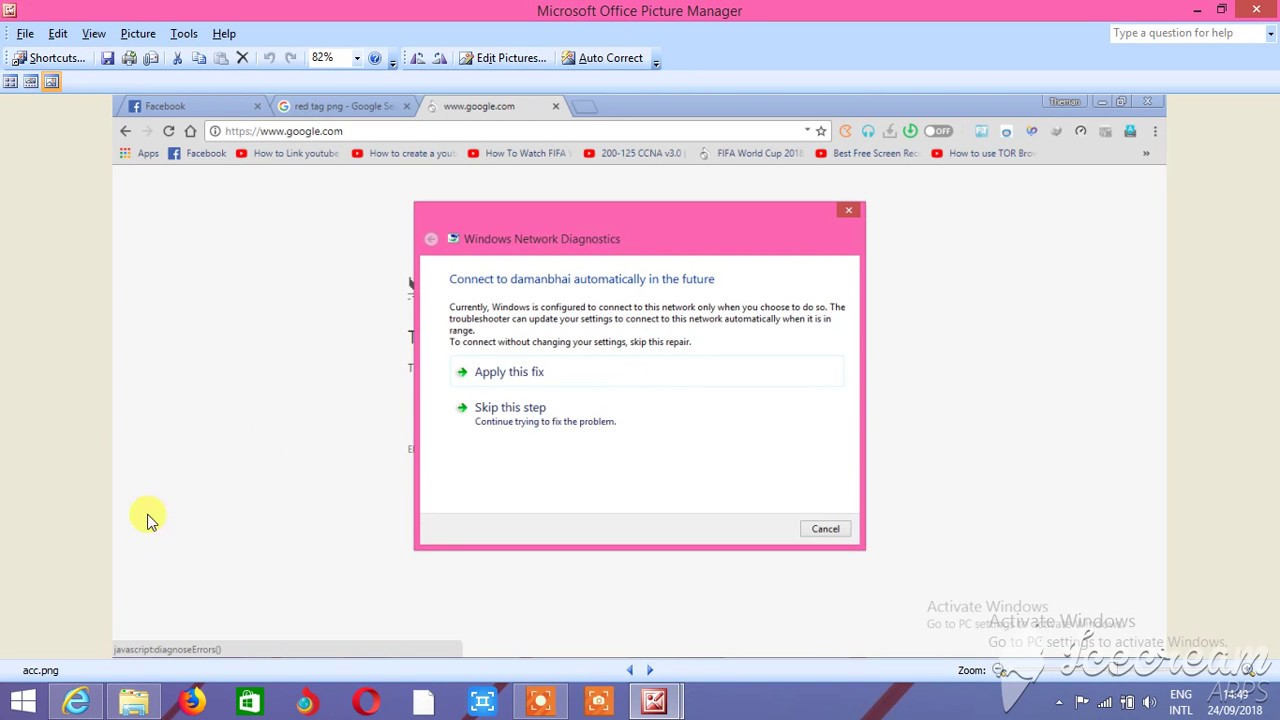The width and height of the screenshot is (1280, 720).
Task: Click the Shortcuts... toolbar button
Action: pyautogui.click(x=49, y=58)
